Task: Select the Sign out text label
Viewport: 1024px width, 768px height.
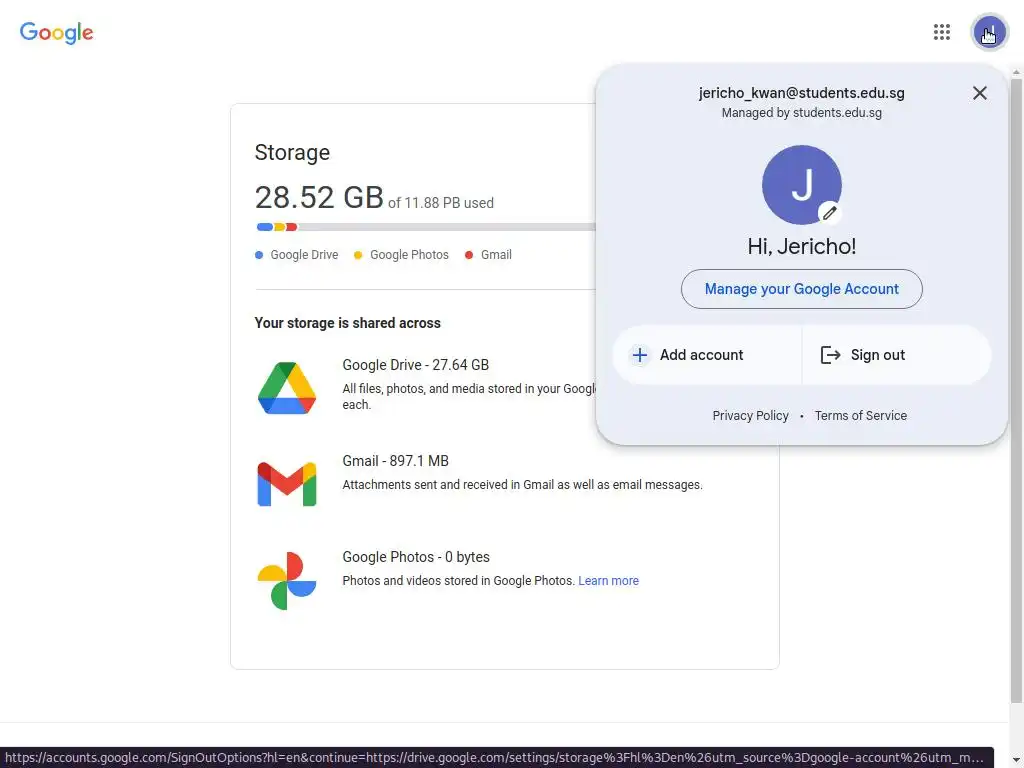Action: (878, 355)
